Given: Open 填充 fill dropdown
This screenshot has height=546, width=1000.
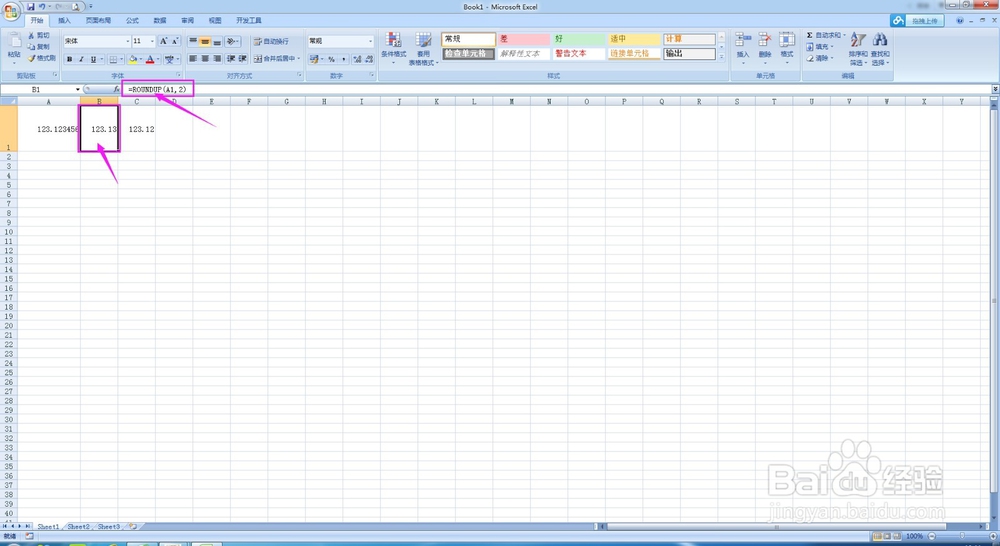Looking at the screenshot, I should [x=819, y=47].
